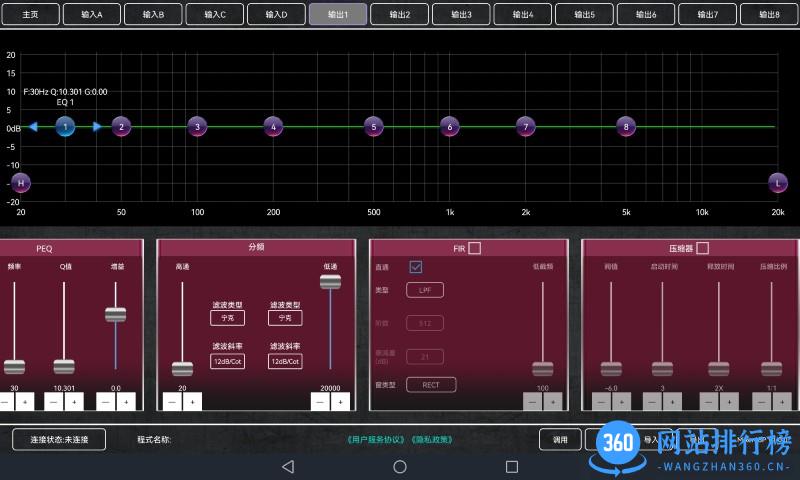This screenshot has width=800, height=480.
Task: Click the 低通 low-pass slider handle
Action: [330, 282]
